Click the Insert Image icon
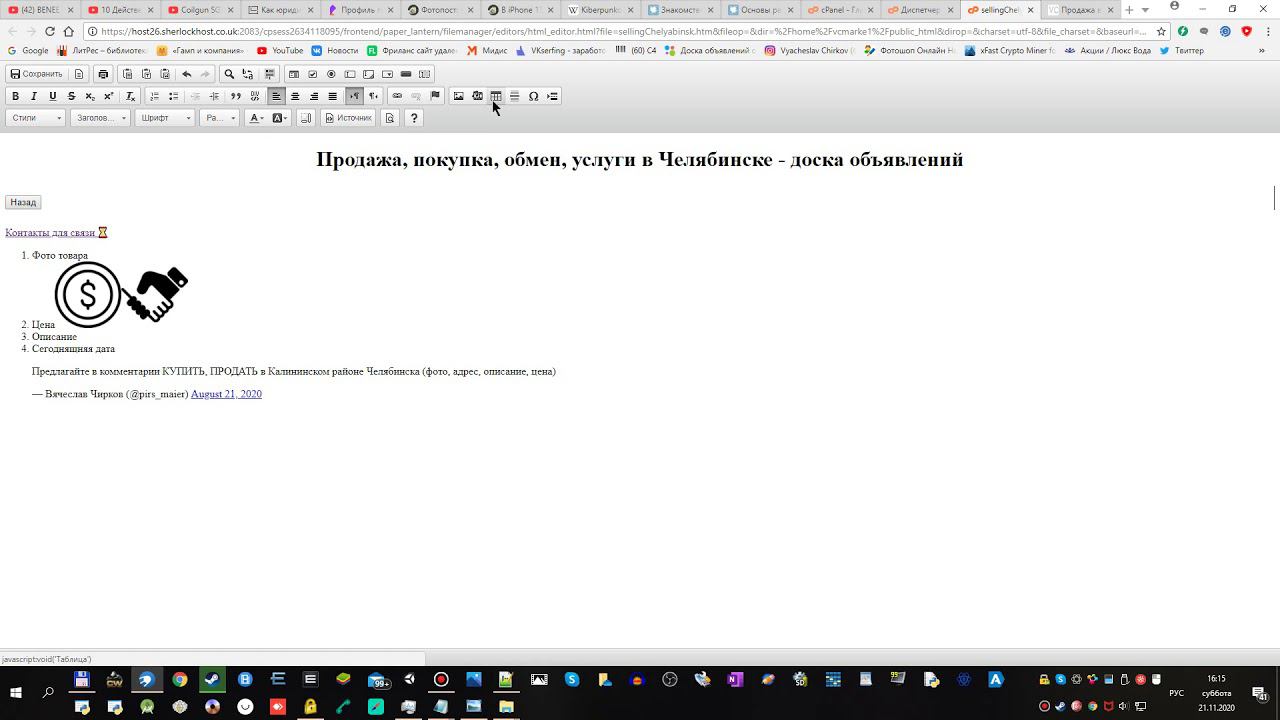Viewport: 1280px width, 720px height. 459,96
